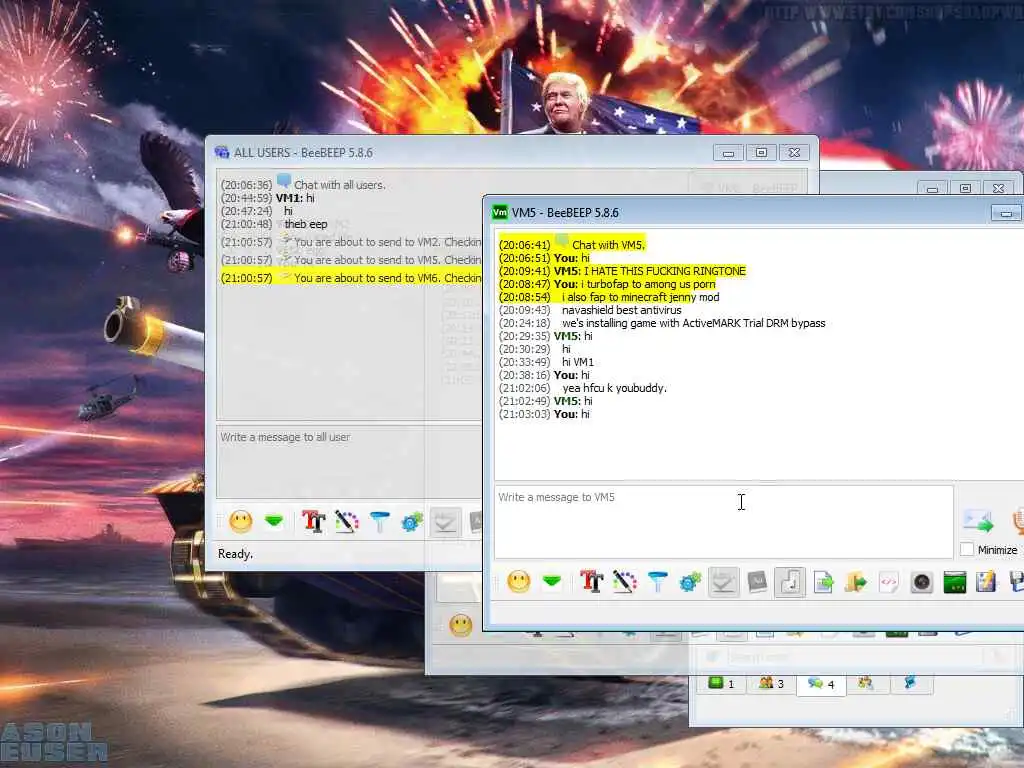Switch to the chats tab showing 4
1024x768 pixels.
click(x=821, y=684)
